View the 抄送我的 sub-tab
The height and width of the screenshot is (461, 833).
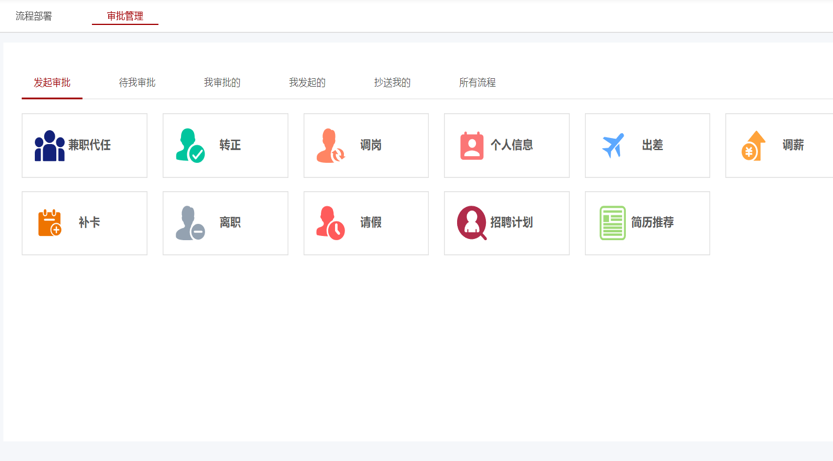[x=392, y=82]
